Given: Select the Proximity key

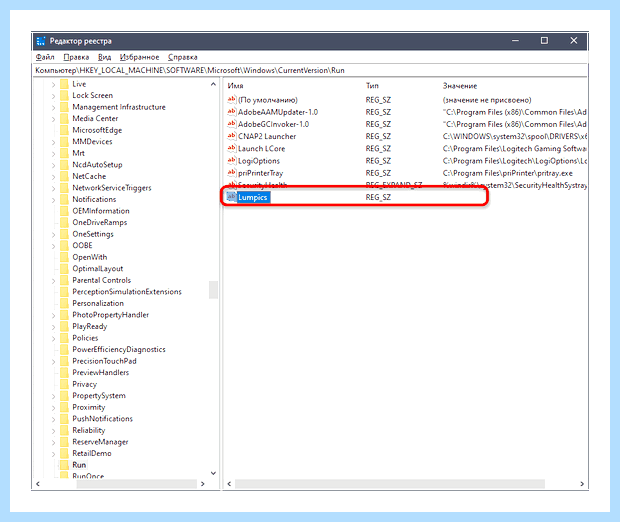Looking at the screenshot, I should [89, 407].
